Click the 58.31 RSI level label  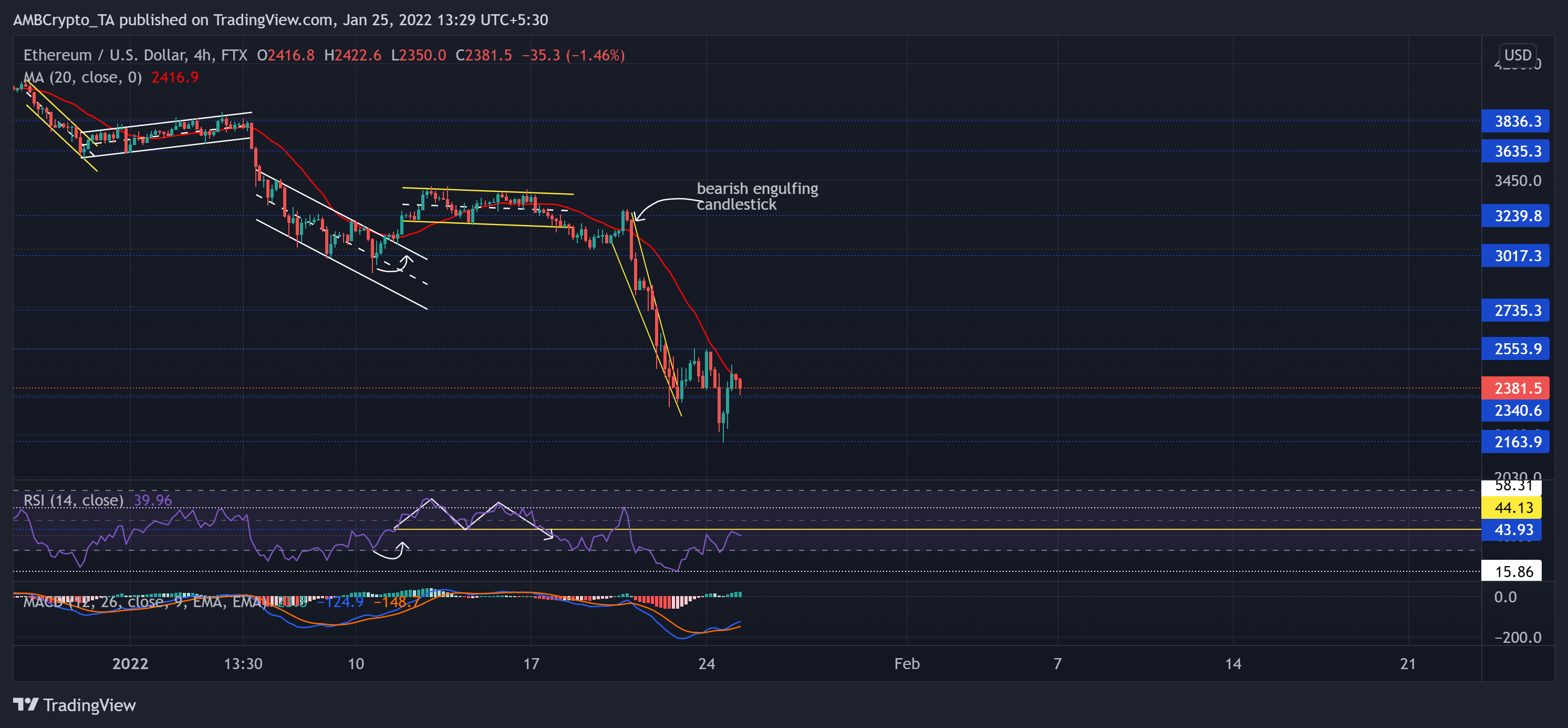1511,486
